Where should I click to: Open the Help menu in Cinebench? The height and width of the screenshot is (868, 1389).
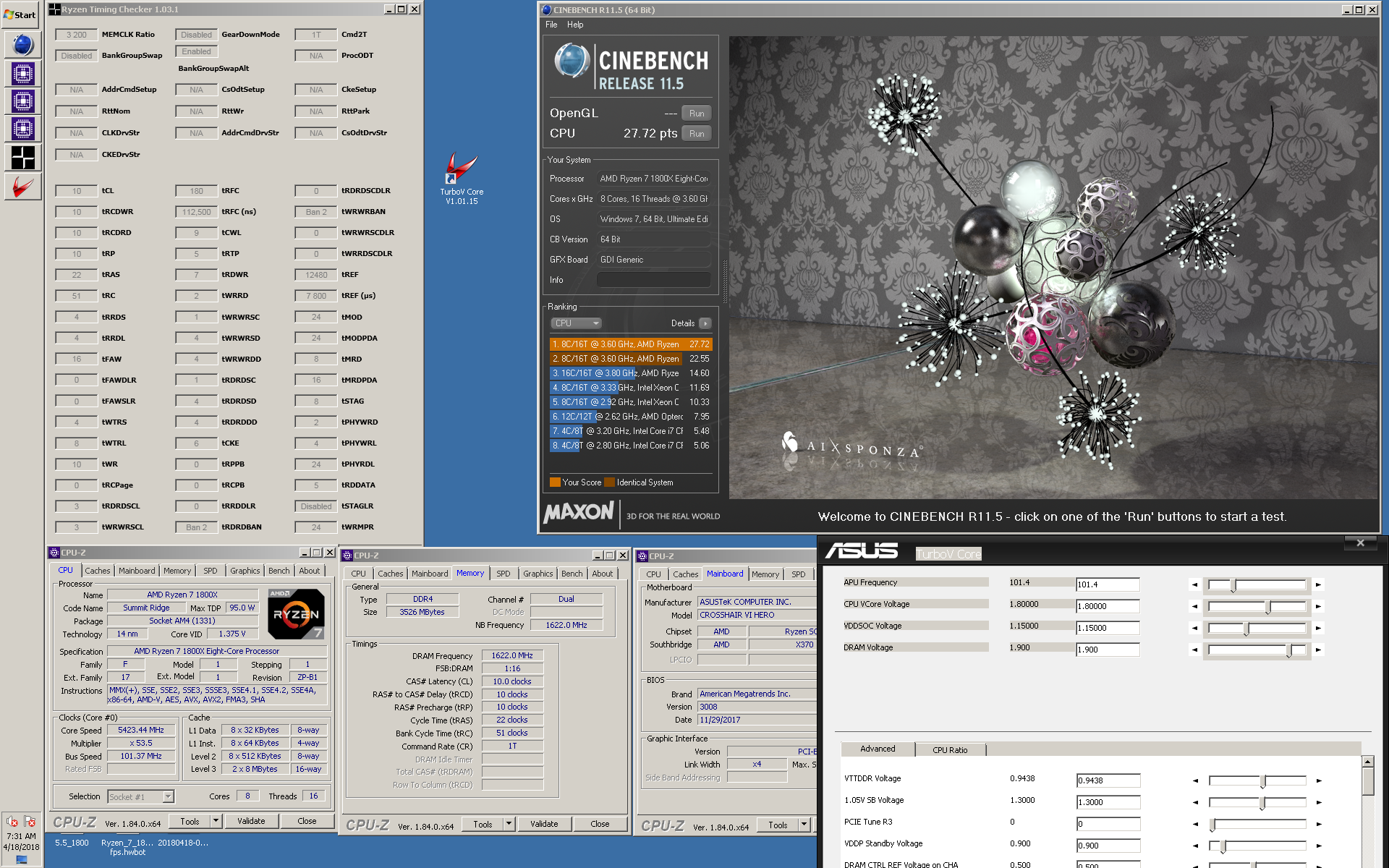(x=575, y=25)
